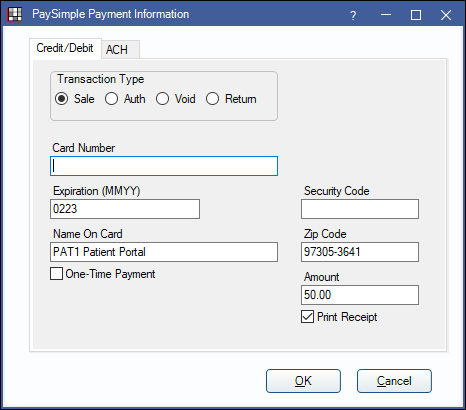Click the Card Number label
This screenshot has height=410, width=466.
(x=84, y=148)
